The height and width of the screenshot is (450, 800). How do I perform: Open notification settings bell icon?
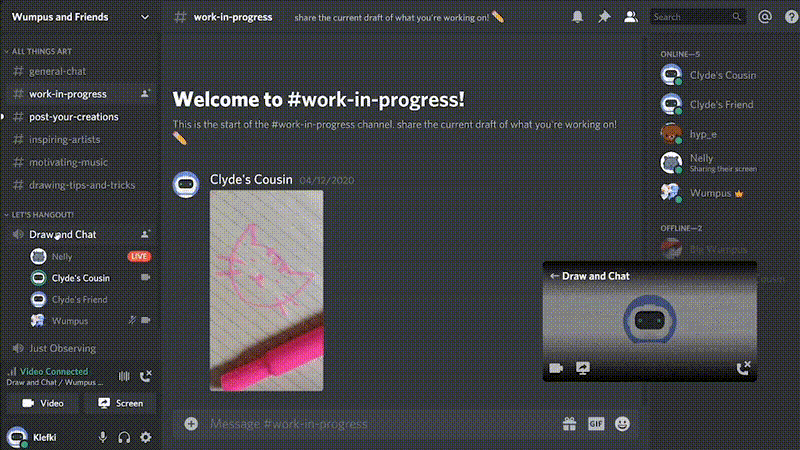tap(577, 17)
